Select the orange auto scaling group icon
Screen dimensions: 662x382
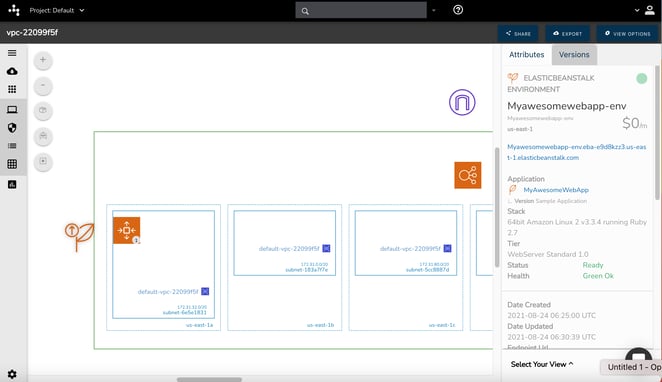(127, 230)
